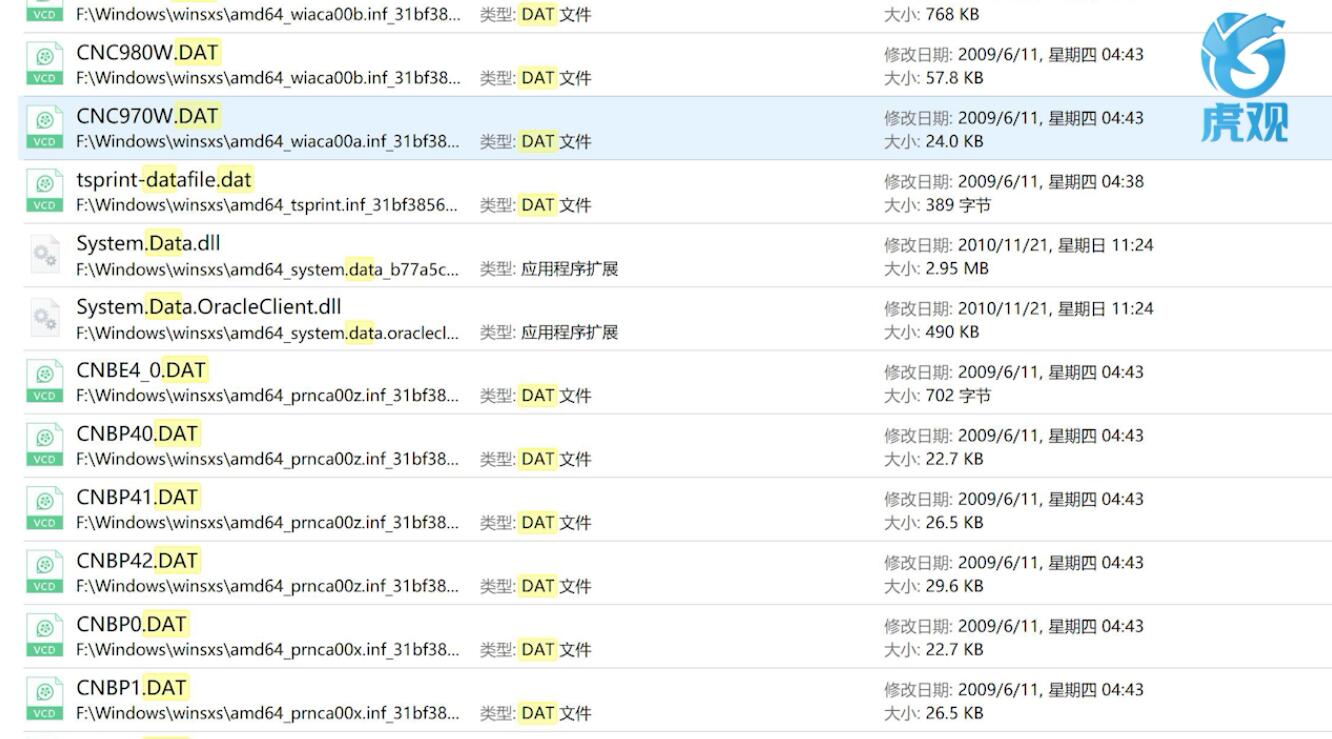Select file name CNC980W.DAT
This screenshot has height=739, width=1332.
[x=148, y=52]
